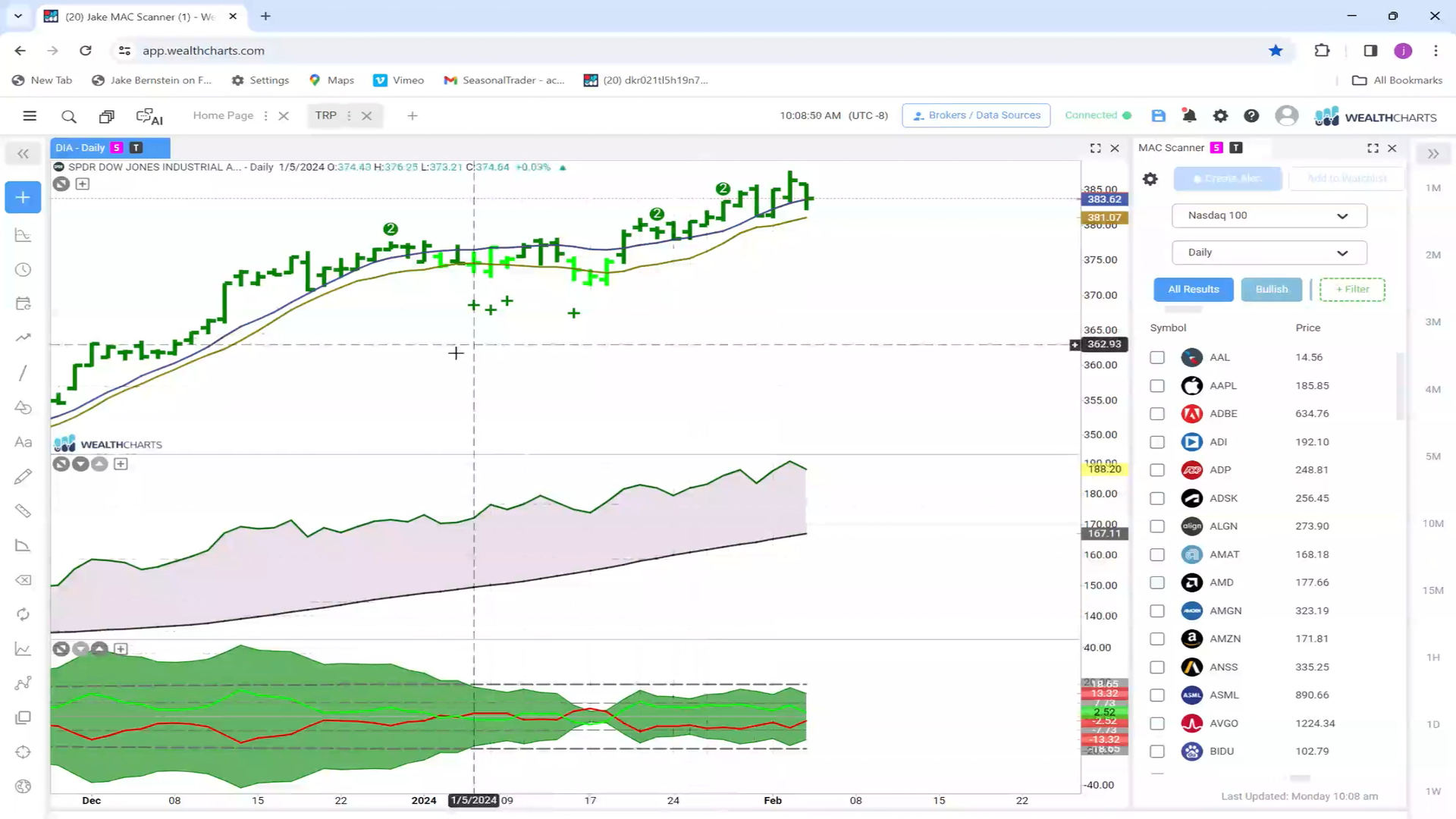The width and height of the screenshot is (1456, 819).
Task: Open the symbol search magnifier
Action: tap(69, 116)
